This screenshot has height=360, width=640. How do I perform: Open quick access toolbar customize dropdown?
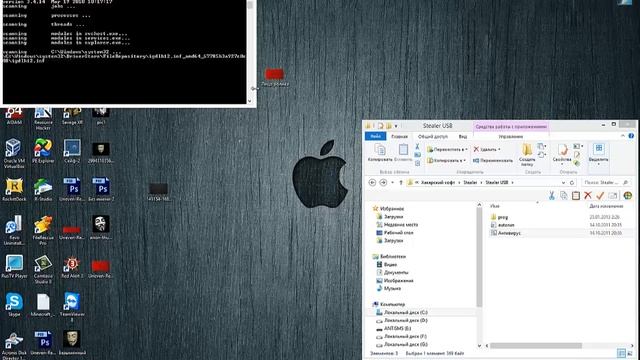coord(396,126)
